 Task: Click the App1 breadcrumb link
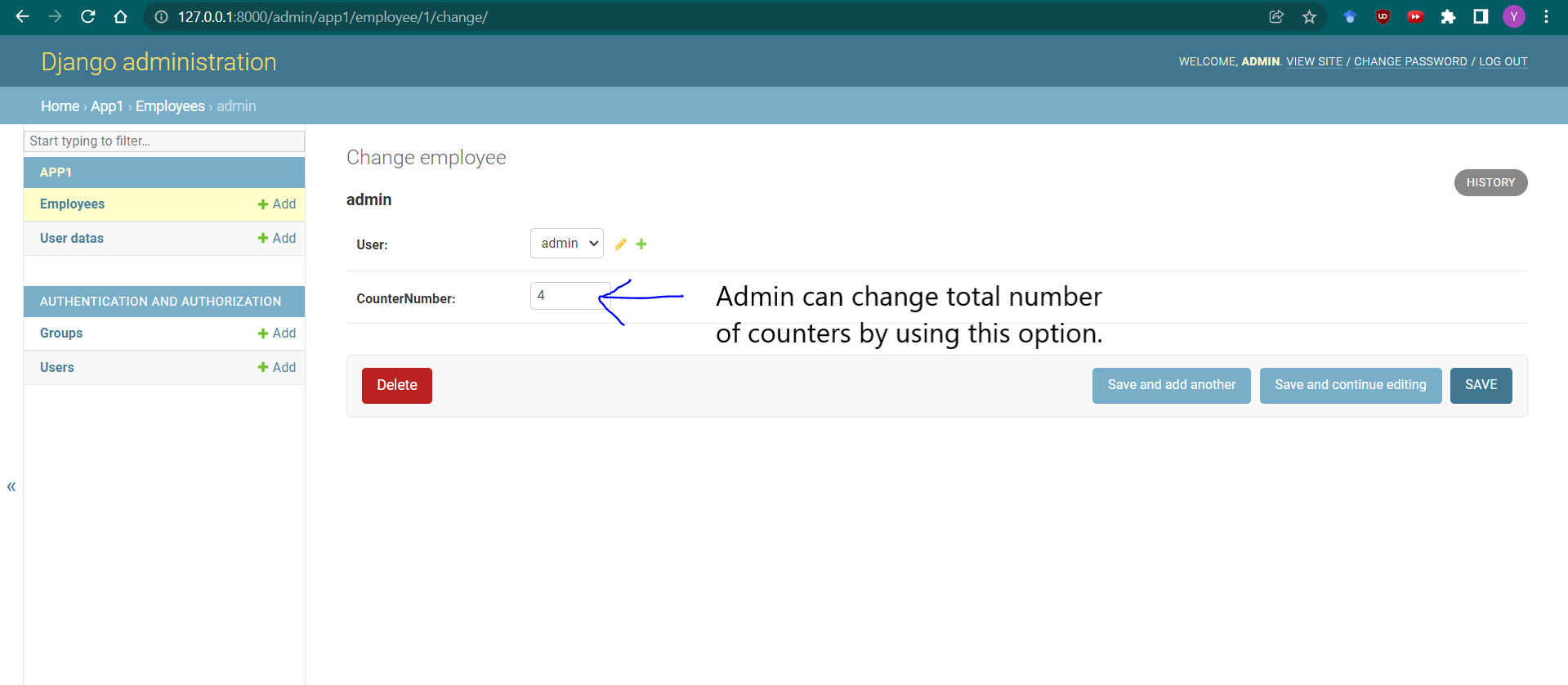pyautogui.click(x=106, y=105)
